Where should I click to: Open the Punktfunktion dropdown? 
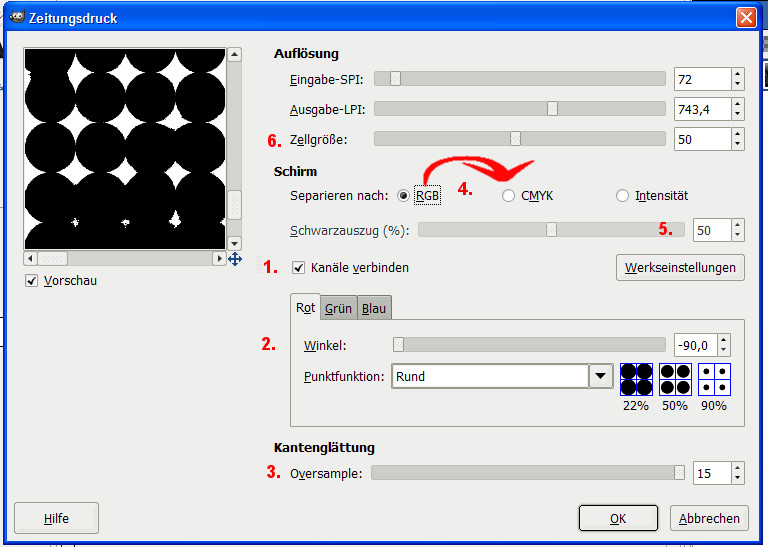click(x=600, y=376)
